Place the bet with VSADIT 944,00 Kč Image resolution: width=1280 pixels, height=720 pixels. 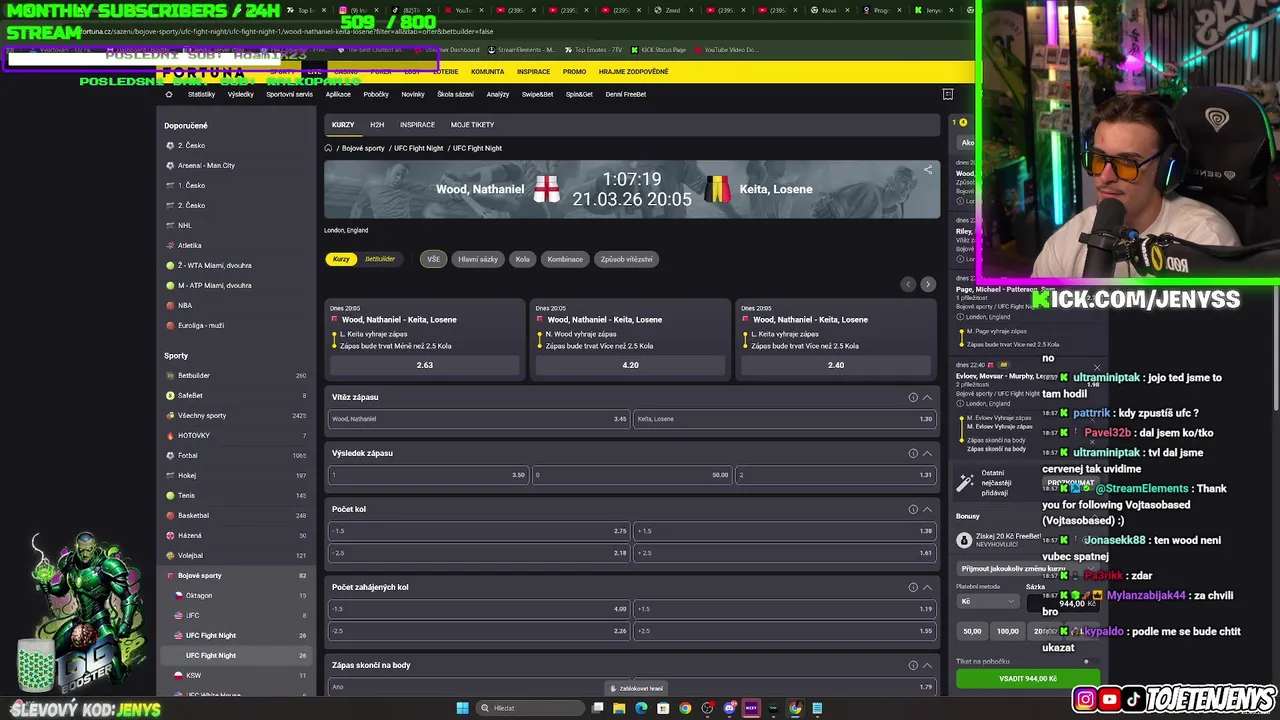(x=1028, y=678)
